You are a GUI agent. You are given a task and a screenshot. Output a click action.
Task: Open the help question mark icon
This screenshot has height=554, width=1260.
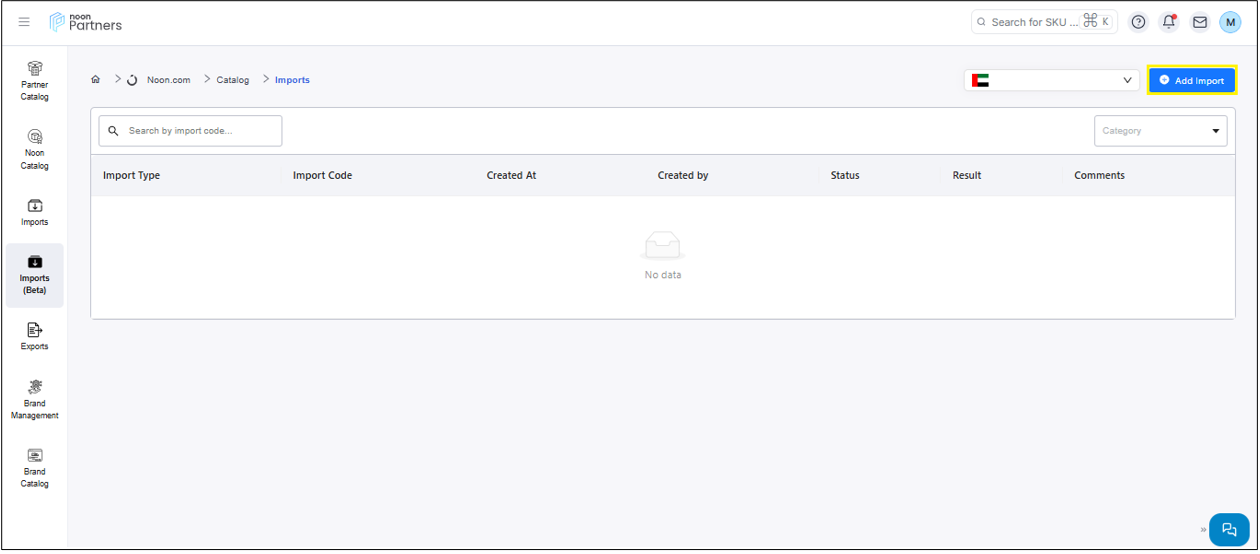click(1138, 22)
